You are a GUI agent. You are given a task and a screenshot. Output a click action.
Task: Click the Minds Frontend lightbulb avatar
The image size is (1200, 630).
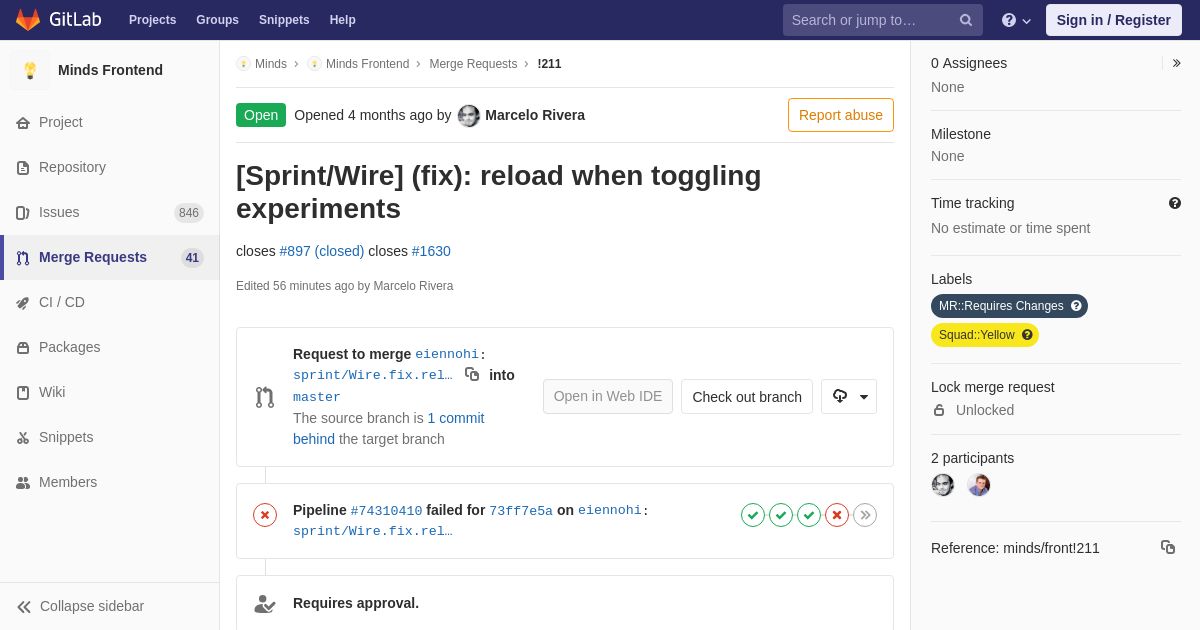tap(30, 70)
